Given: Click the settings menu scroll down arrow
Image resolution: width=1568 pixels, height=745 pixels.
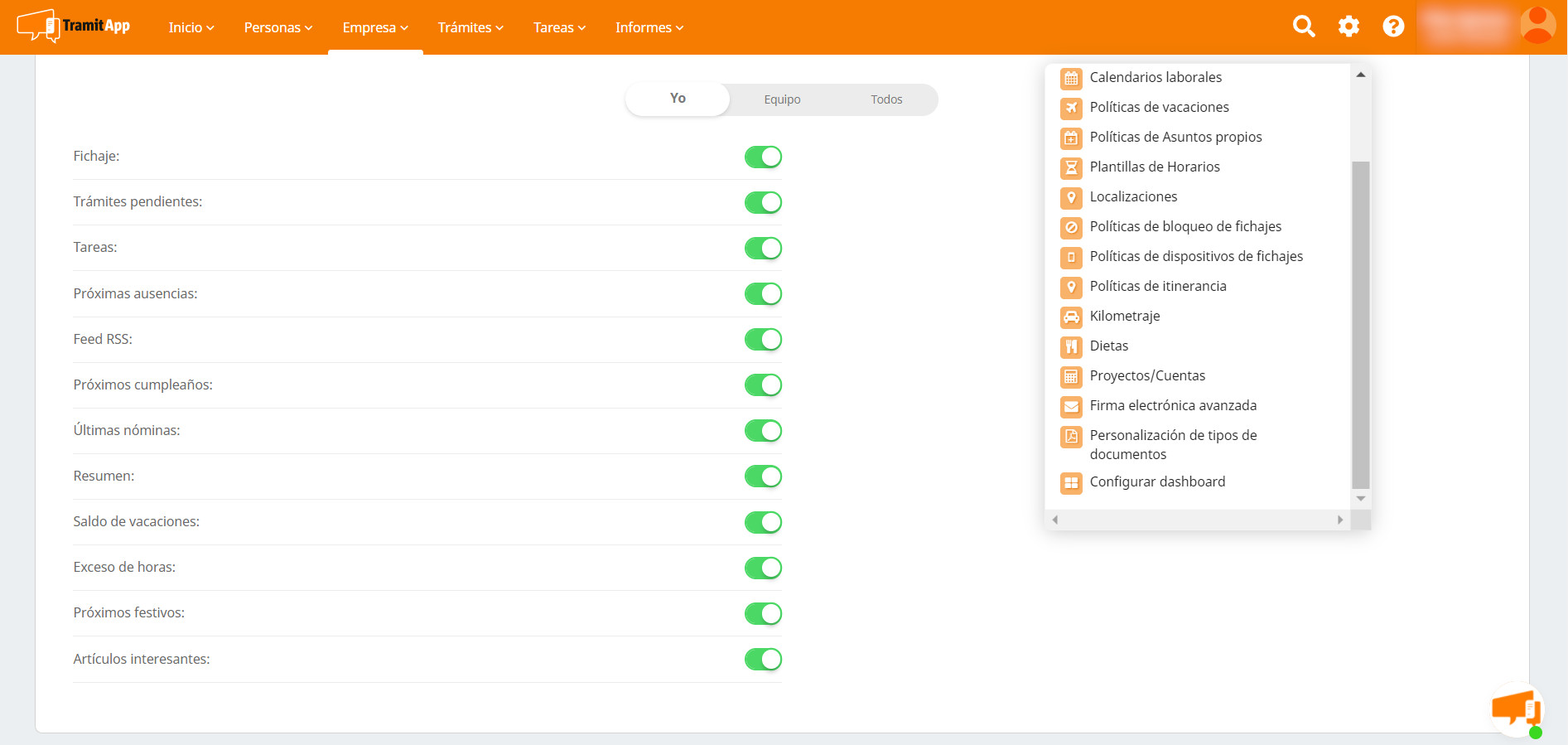Looking at the screenshot, I should click(x=1360, y=499).
